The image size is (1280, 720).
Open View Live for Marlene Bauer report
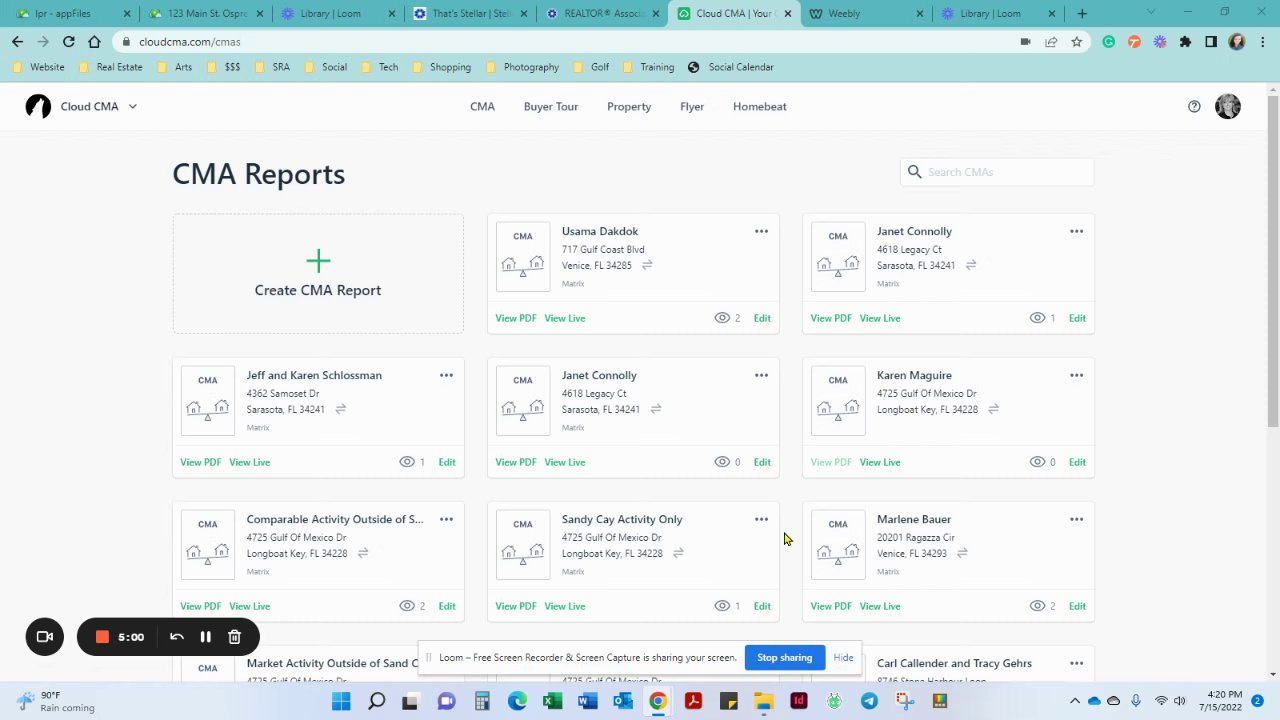click(x=880, y=606)
